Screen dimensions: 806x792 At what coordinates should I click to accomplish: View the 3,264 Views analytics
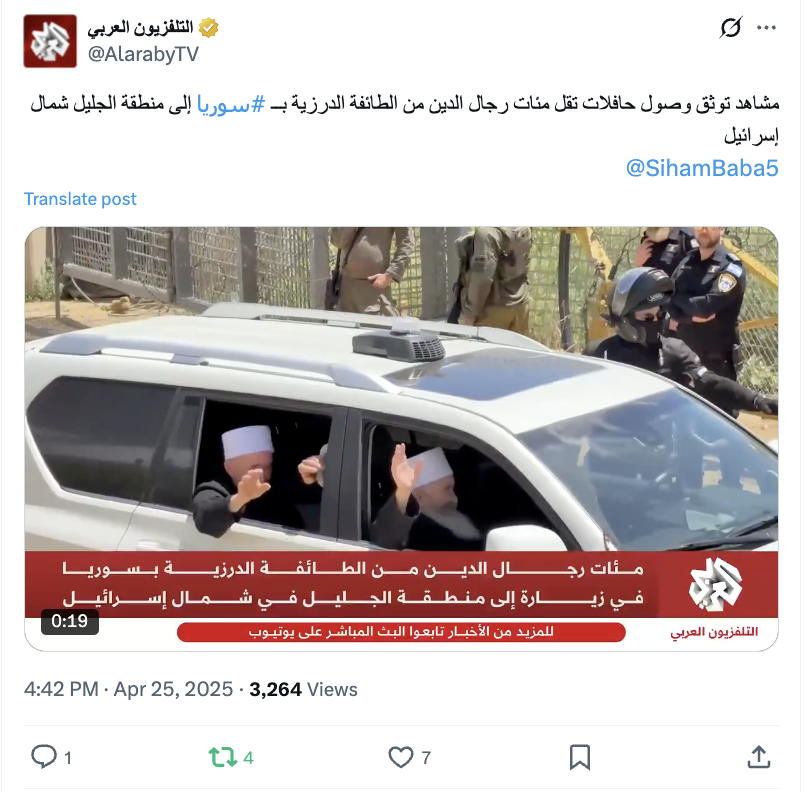(303, 689)
